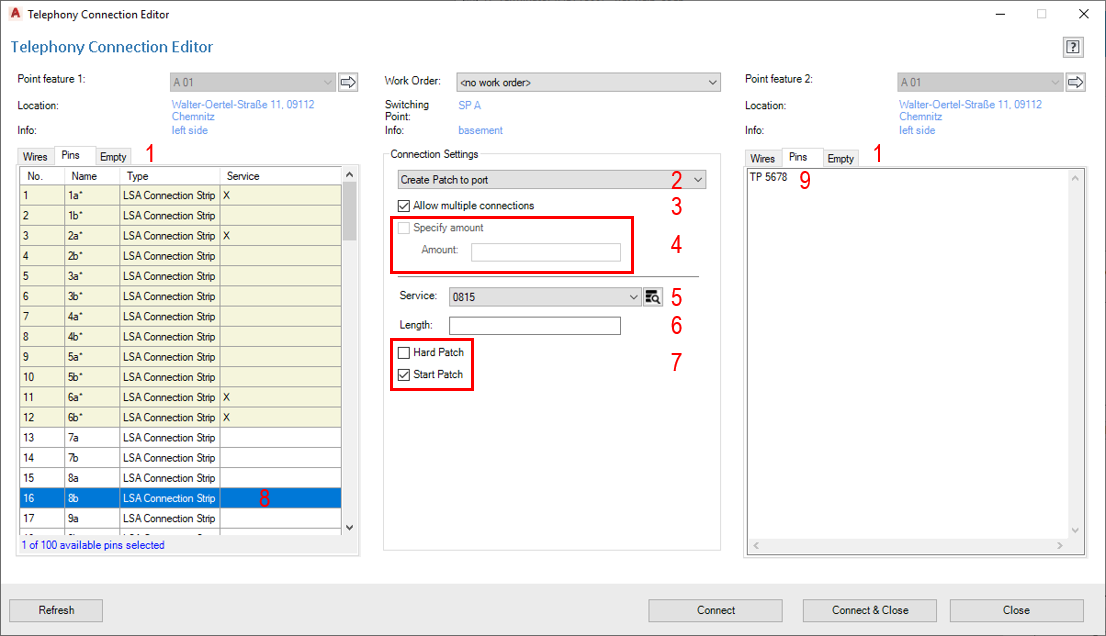Select pin row 12 named 6b*
This screenshot has width=1106, height=636.
click(181, 417)
